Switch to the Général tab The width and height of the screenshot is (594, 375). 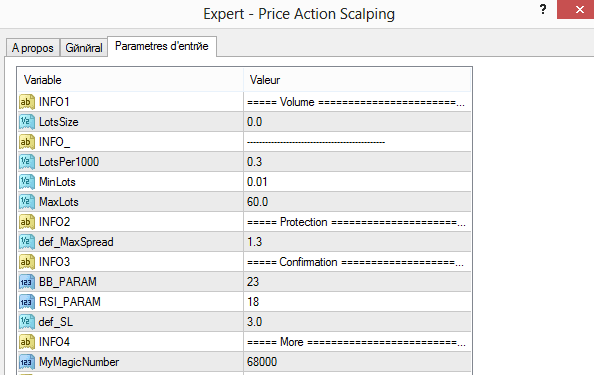84,48
